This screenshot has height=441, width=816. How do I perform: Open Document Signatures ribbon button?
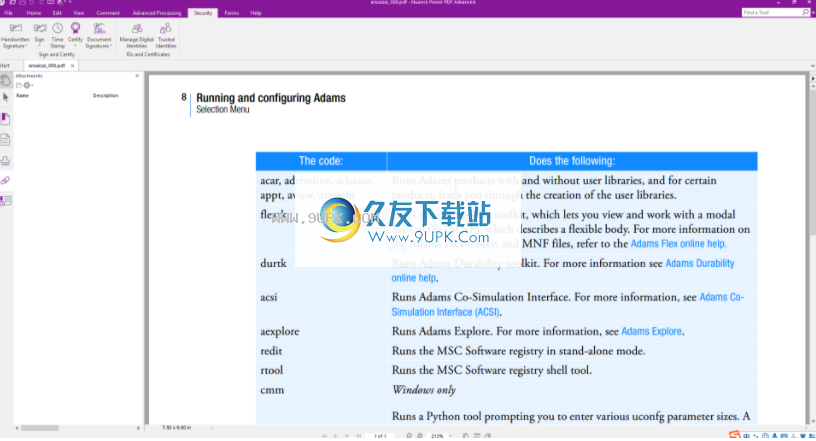[99, 35]
